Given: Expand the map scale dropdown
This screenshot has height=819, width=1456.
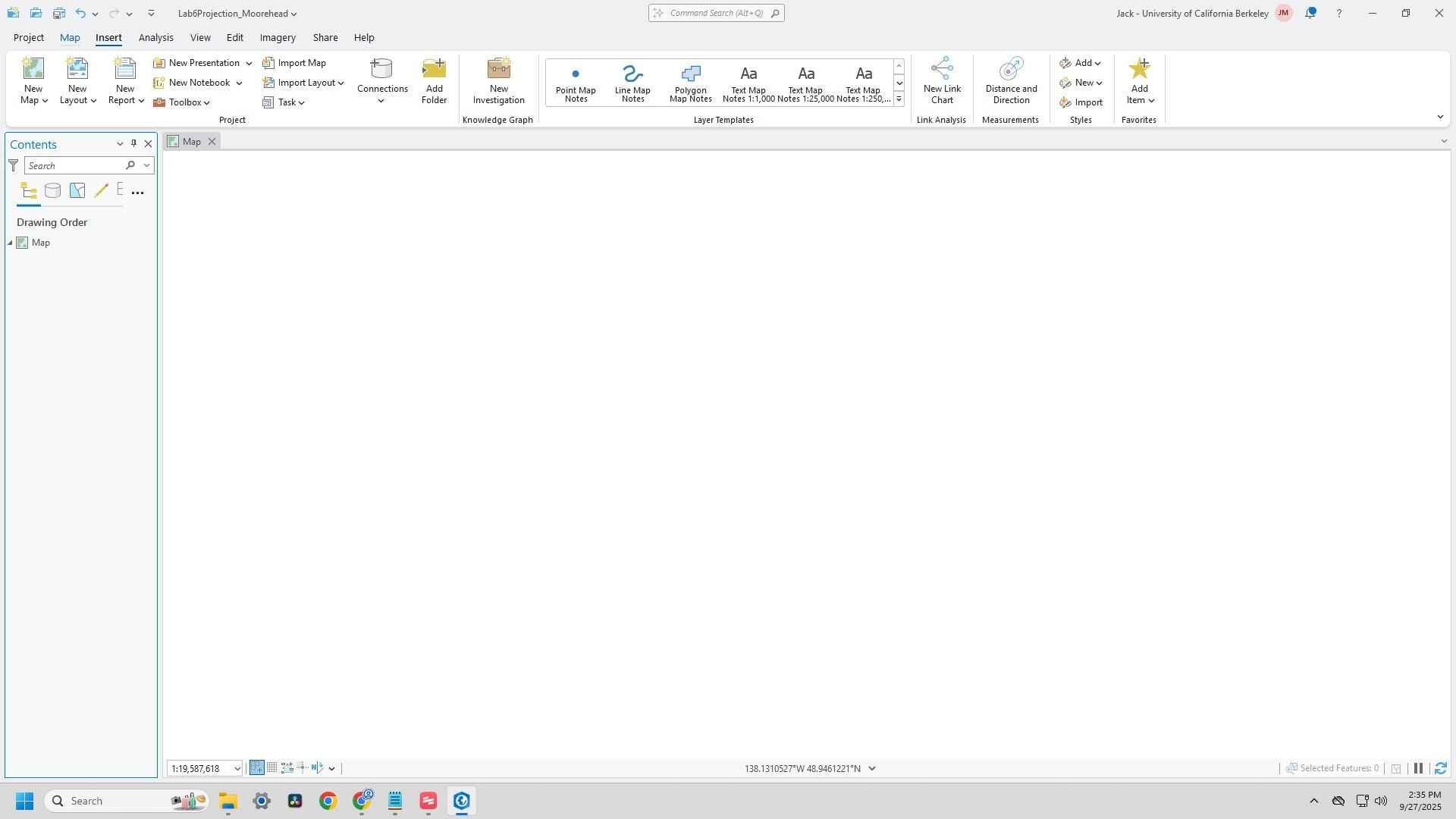Looking at the screenshot, I should [237, 769].
